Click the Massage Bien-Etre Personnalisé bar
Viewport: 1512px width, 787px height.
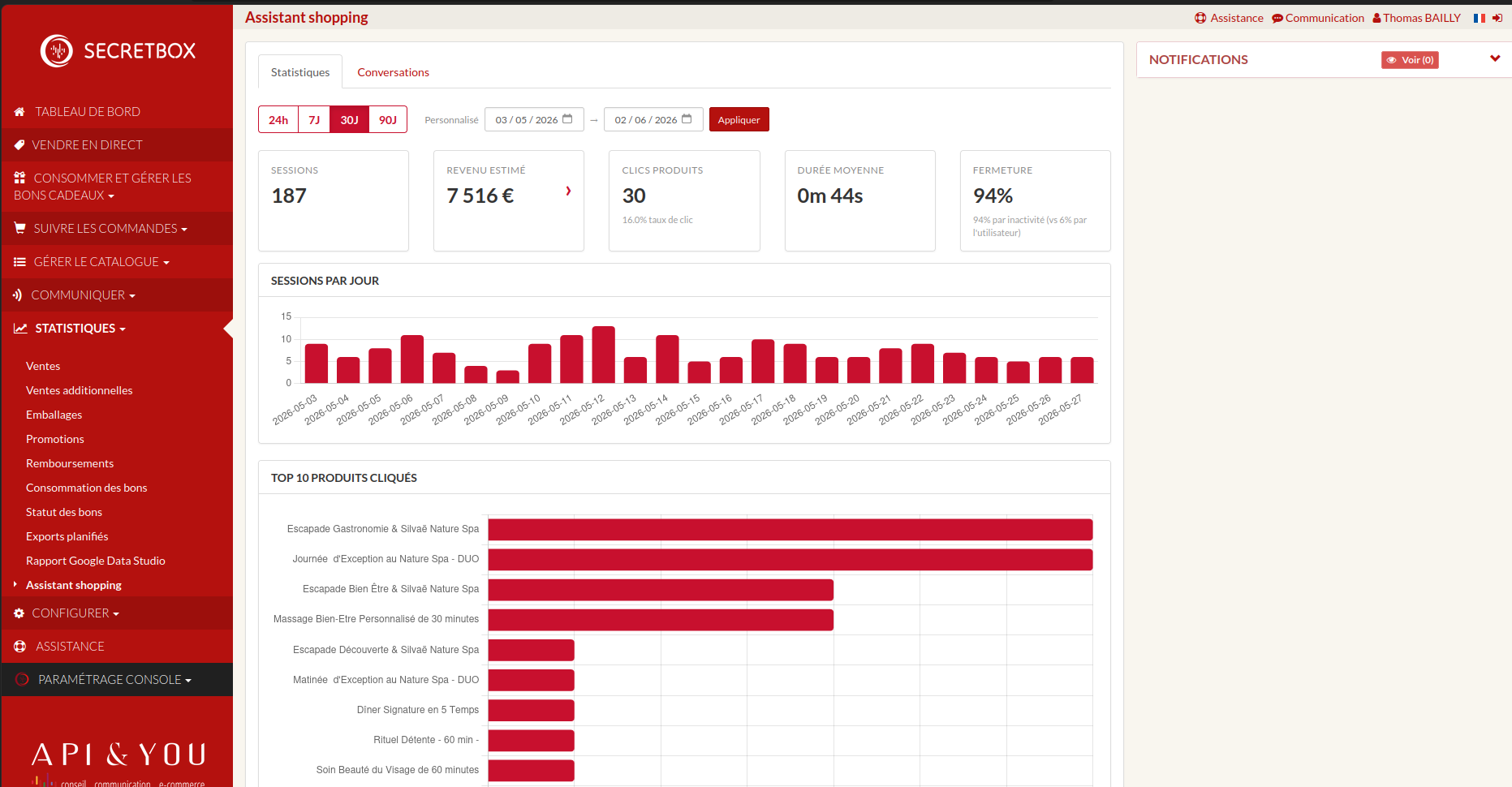coord(661,620)
